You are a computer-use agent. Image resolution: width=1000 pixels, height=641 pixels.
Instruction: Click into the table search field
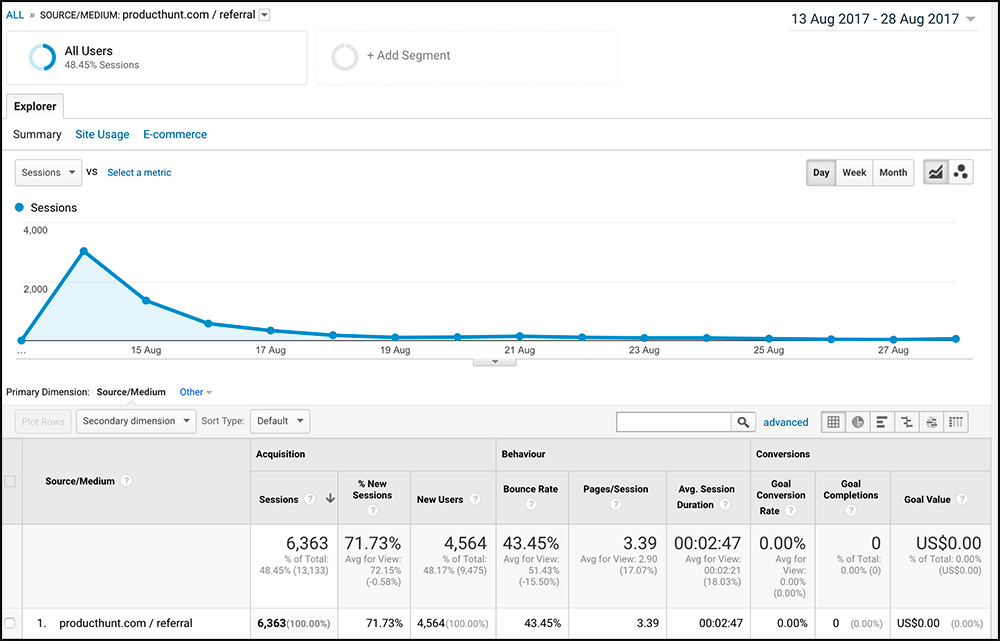(674, 422)
